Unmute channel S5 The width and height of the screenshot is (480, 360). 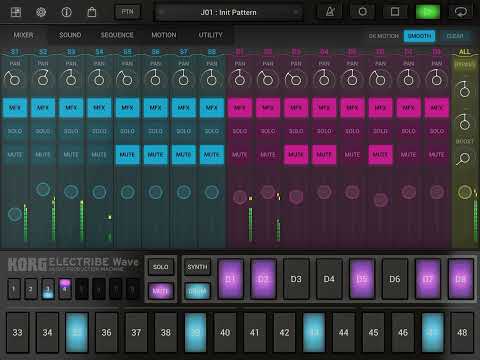click(127, 155)
